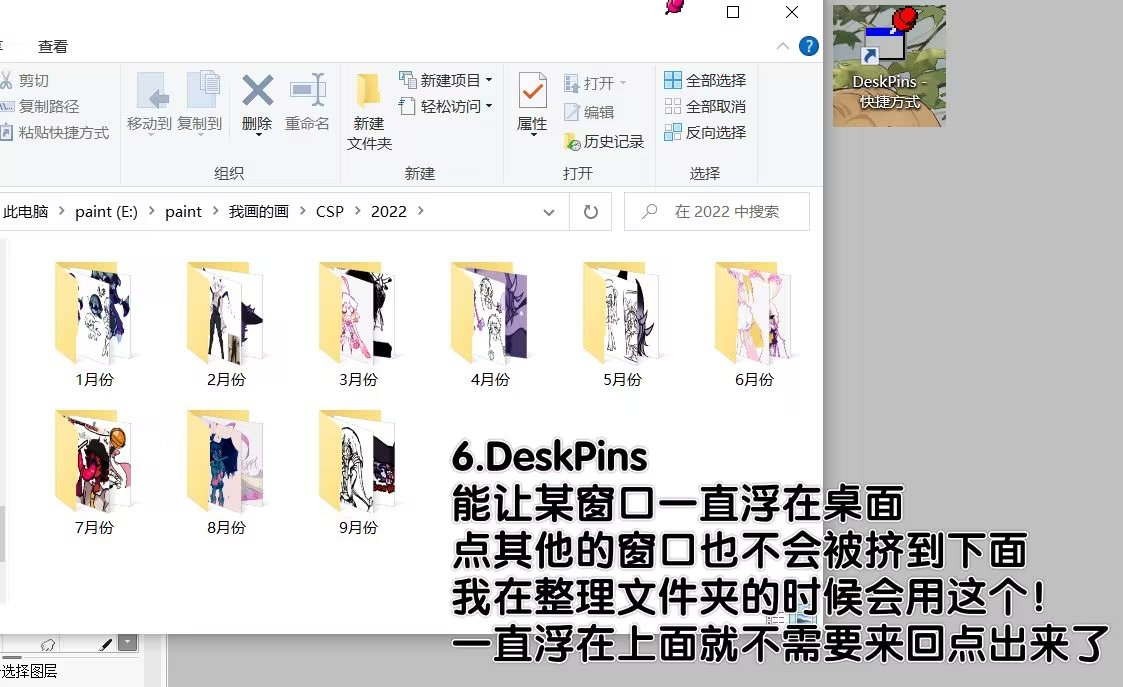
Task: Click the DeskPins desktop shortcut icon
Action: click(889, 65)
